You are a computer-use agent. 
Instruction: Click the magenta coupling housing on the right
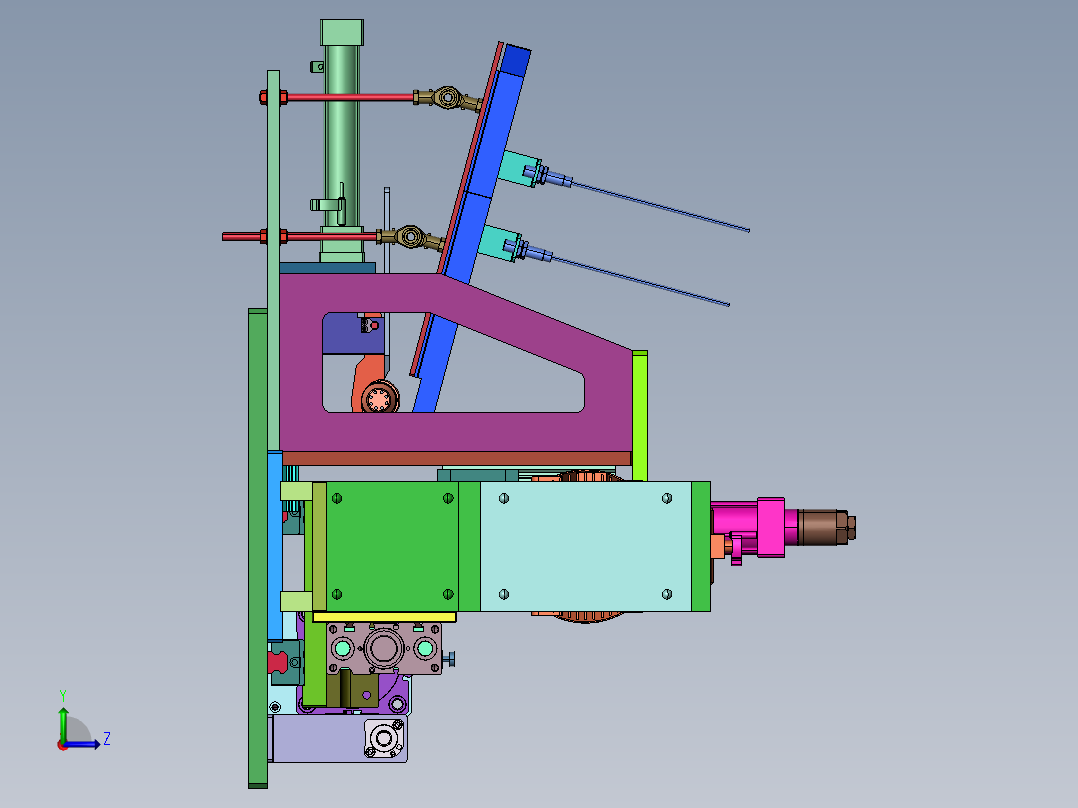click(x=770, y=527)
